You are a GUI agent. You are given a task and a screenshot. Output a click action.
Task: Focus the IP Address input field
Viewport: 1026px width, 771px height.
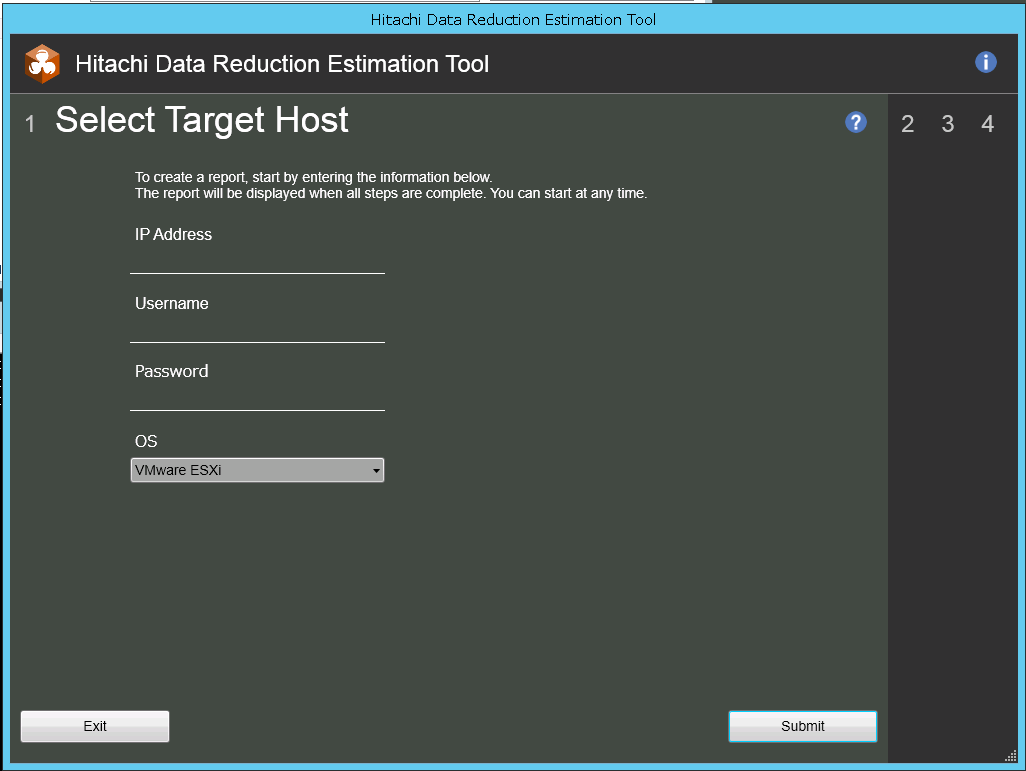pyautogui.click(x=257, y=261)
